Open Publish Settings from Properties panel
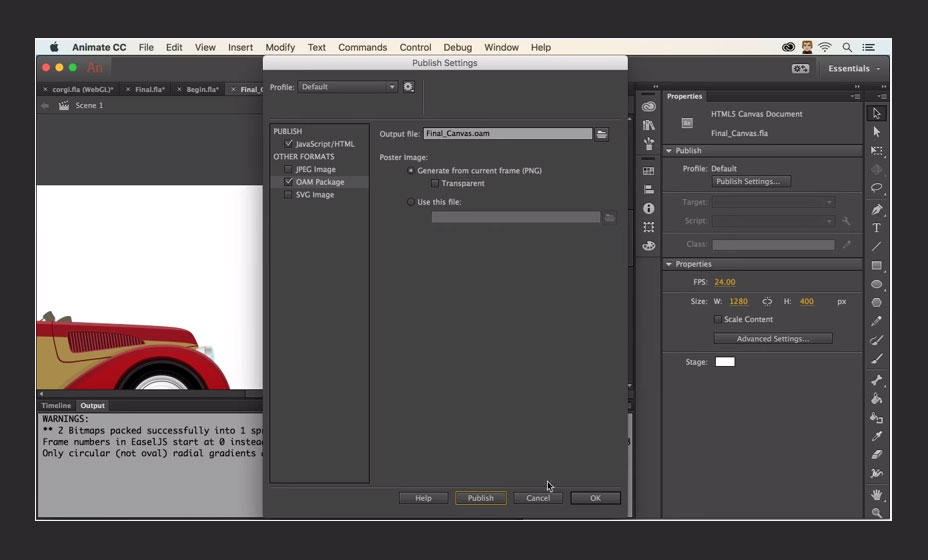The image size is (928, 560). point(751,182)
